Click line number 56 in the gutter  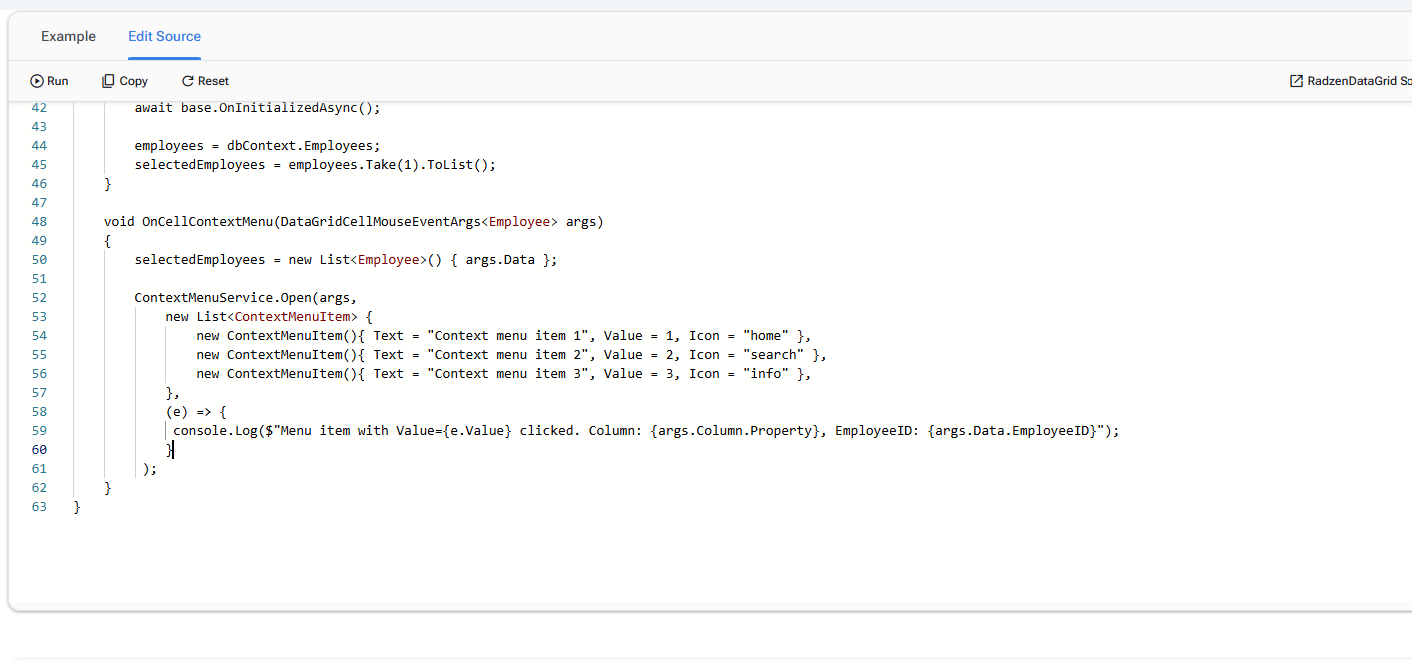(x=39, y=374)
